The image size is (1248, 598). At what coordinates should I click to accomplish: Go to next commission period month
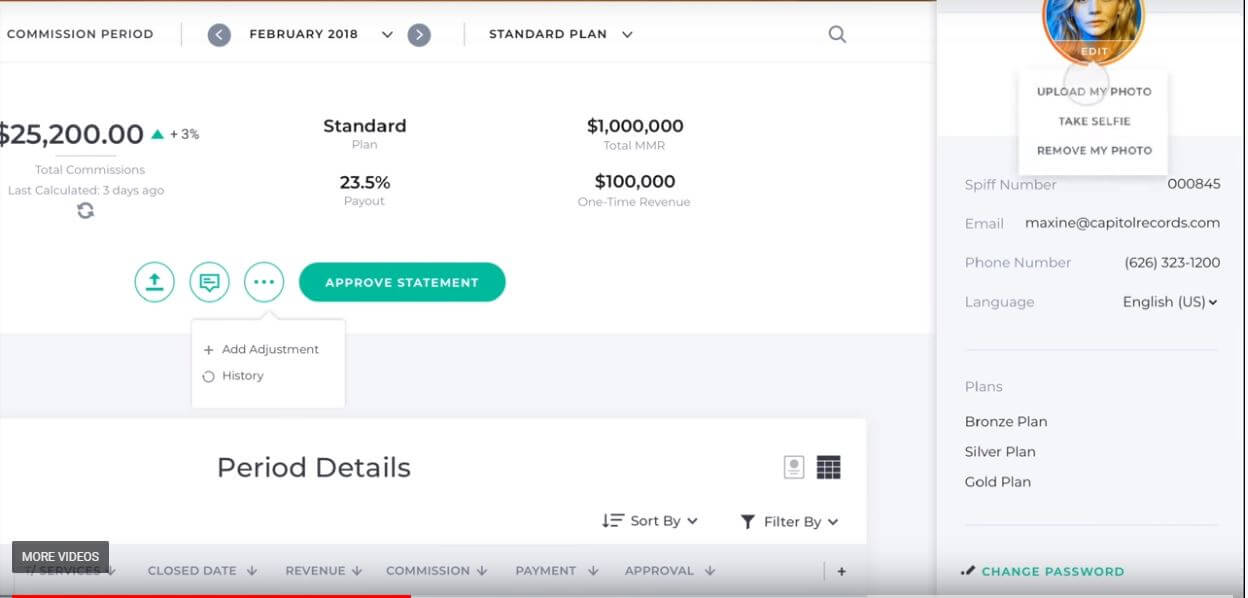(420, 35)
